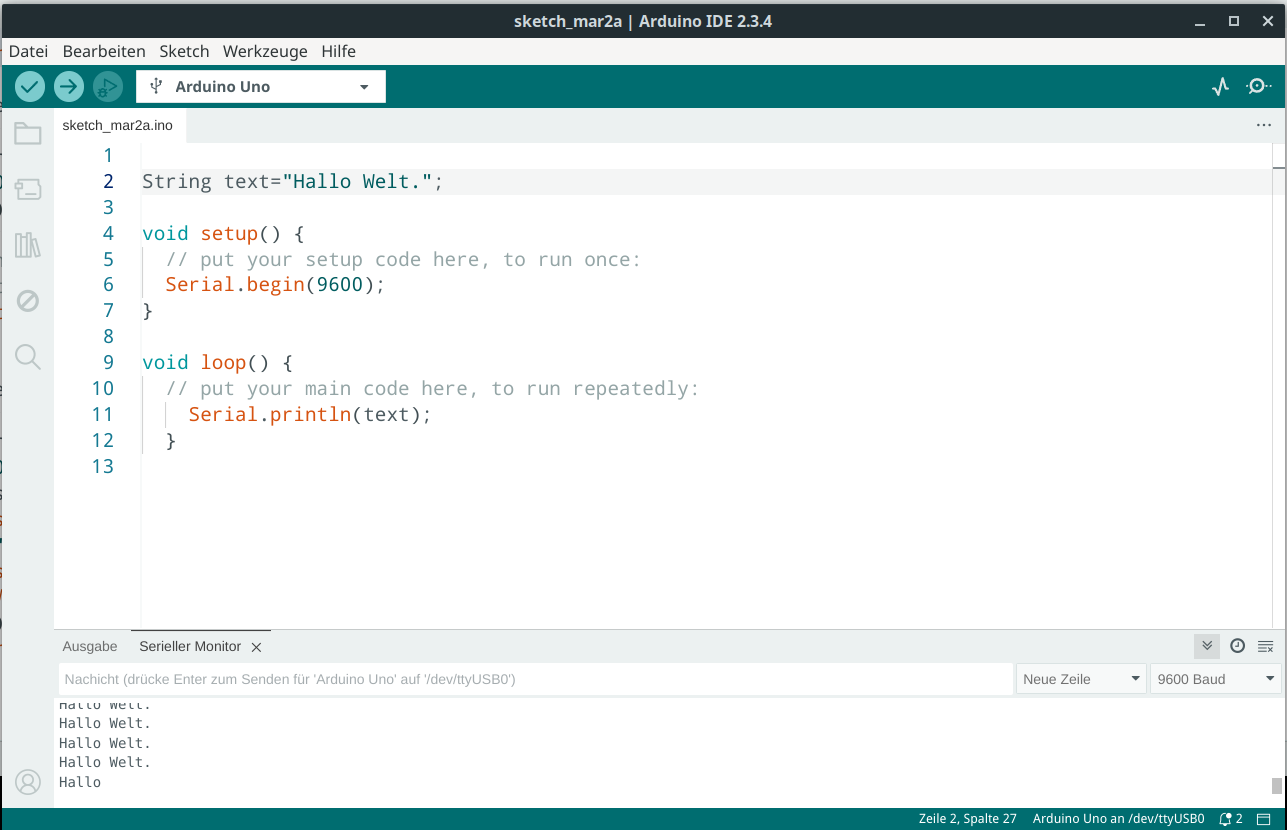Close the Serieller Monitor tab
This screenshot has height=830, width=1287.
pos(256,647)
